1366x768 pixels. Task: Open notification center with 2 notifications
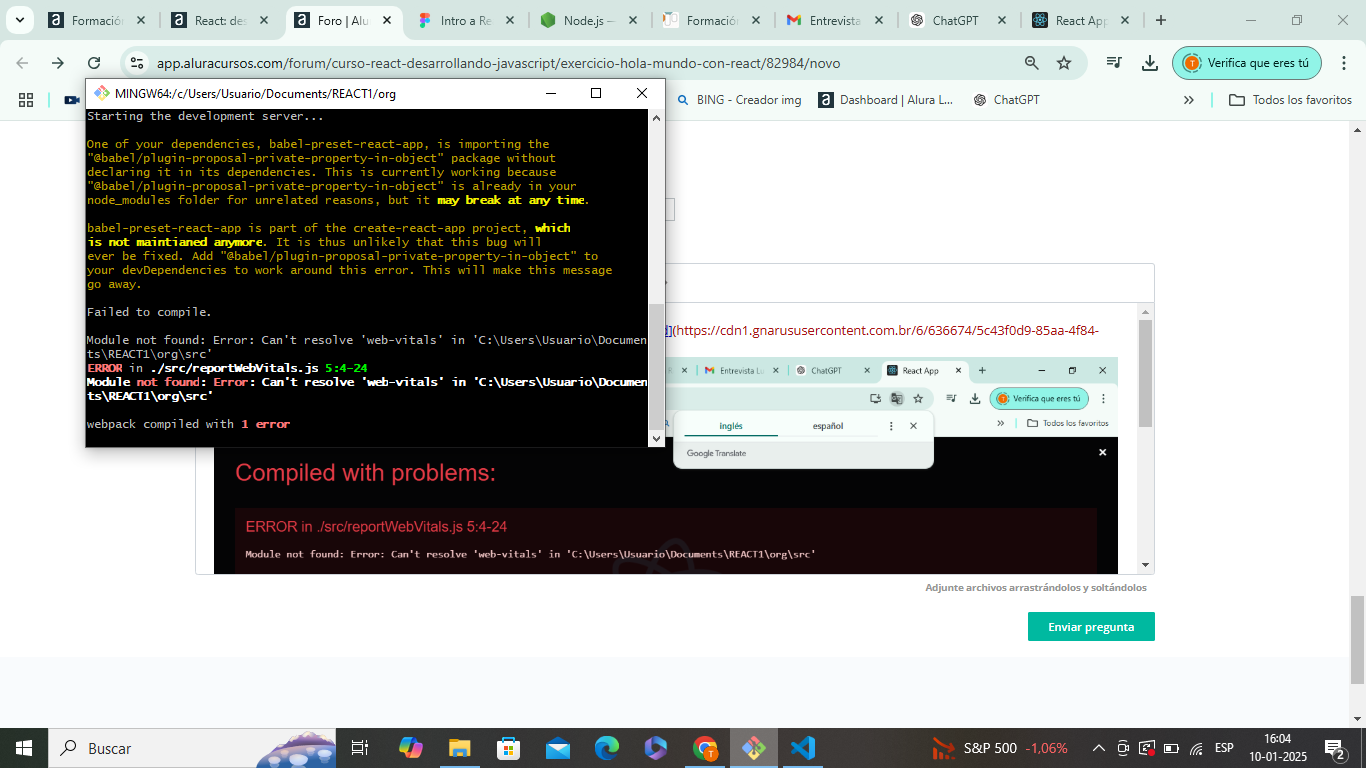point(1334,748)
